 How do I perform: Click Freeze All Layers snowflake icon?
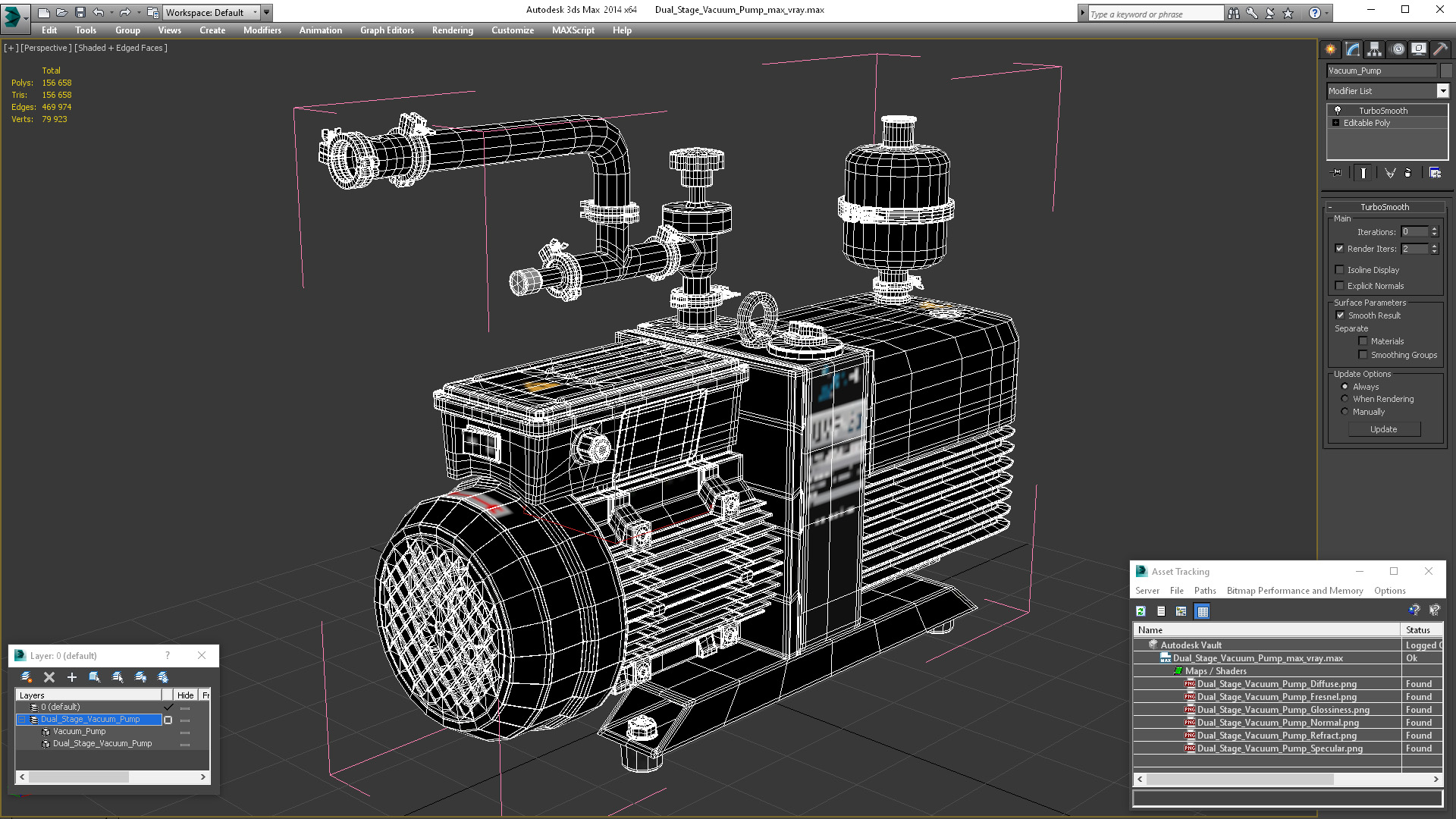click(163, 677)
